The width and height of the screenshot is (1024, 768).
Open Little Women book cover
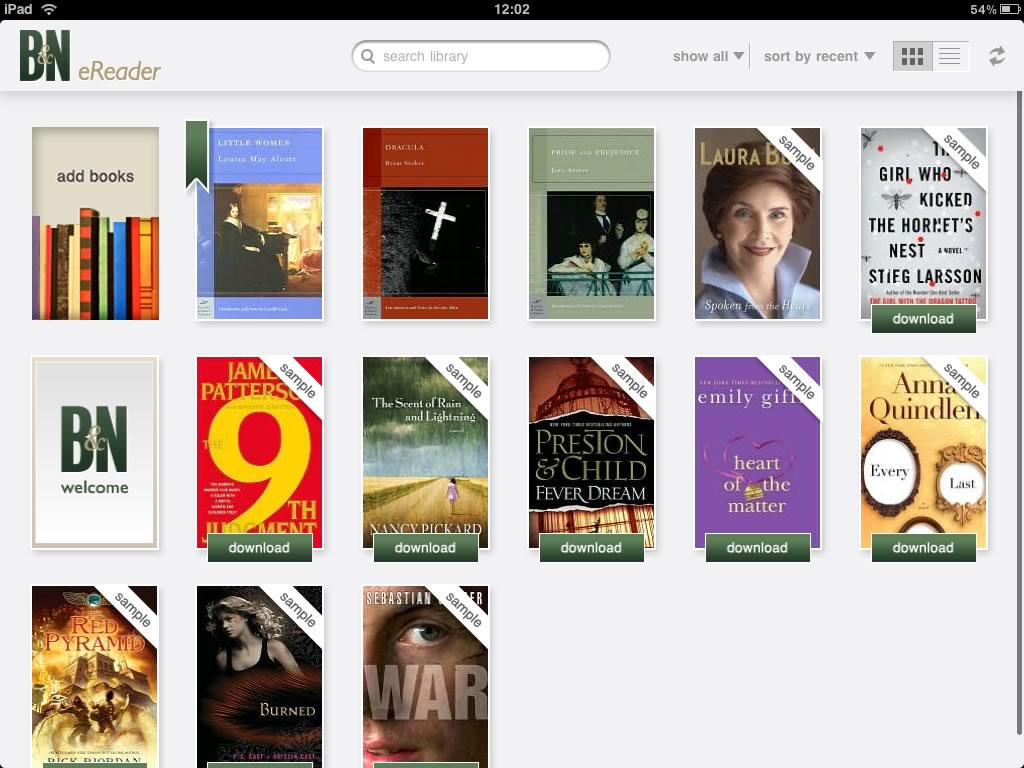[260, 223]
